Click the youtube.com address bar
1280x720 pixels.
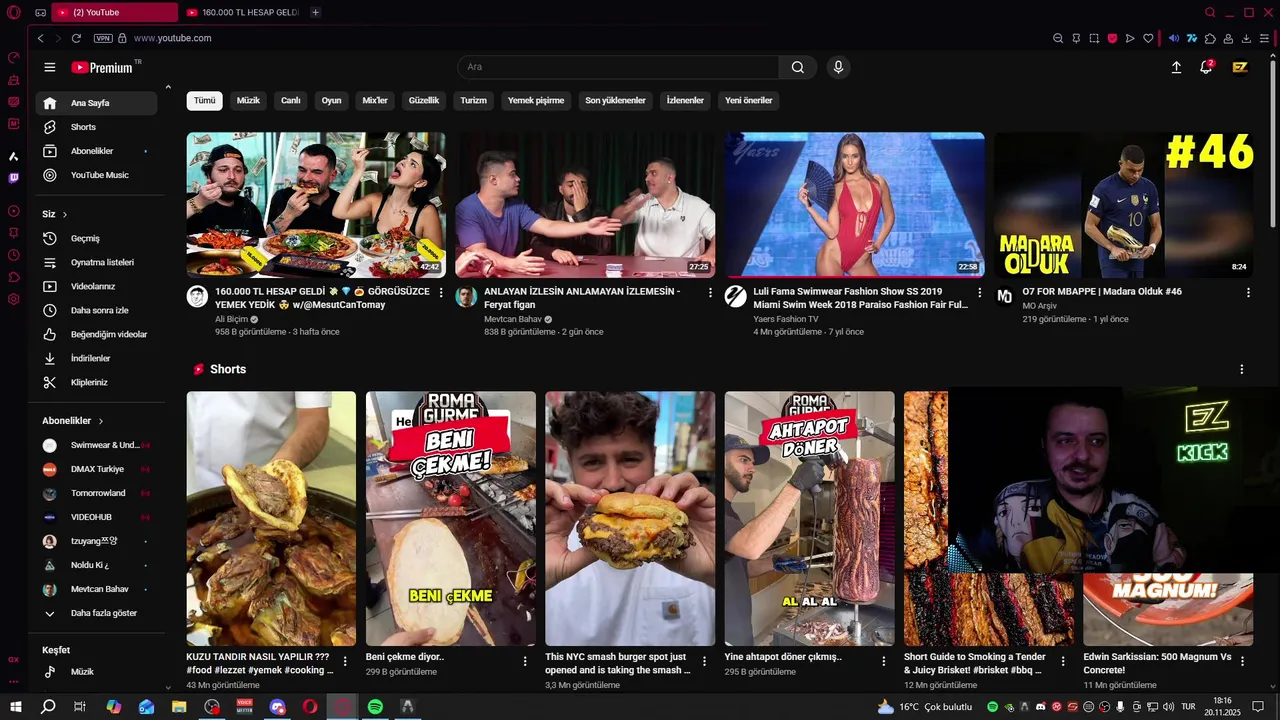pyautogui.click(x=173, y=38)
